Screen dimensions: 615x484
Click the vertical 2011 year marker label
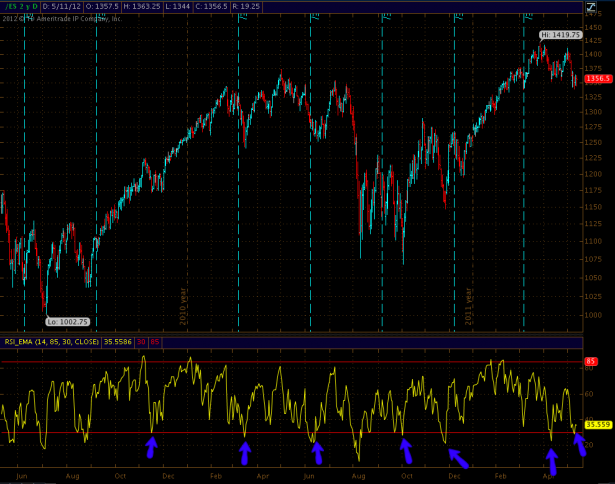point(468,306)
